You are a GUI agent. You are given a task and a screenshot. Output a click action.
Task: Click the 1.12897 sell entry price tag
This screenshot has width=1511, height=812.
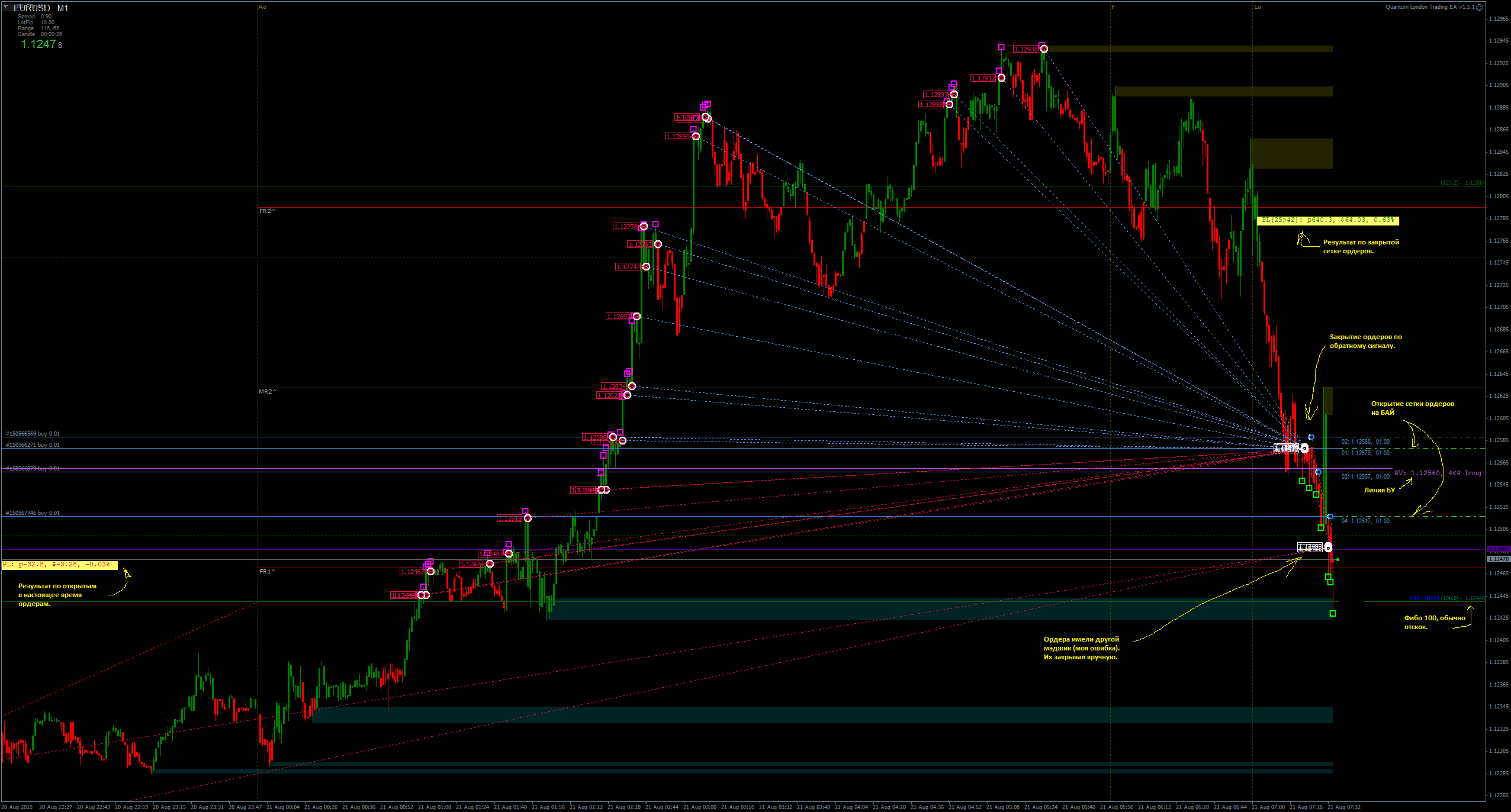pyautogui.click(x=935, y=95)
